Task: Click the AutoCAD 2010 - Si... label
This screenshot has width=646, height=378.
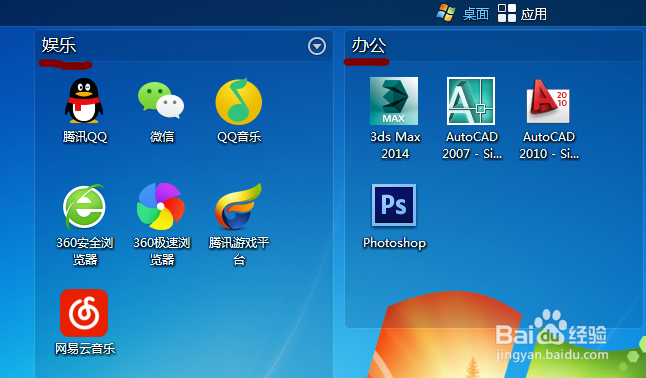Action: click(549, 145)
